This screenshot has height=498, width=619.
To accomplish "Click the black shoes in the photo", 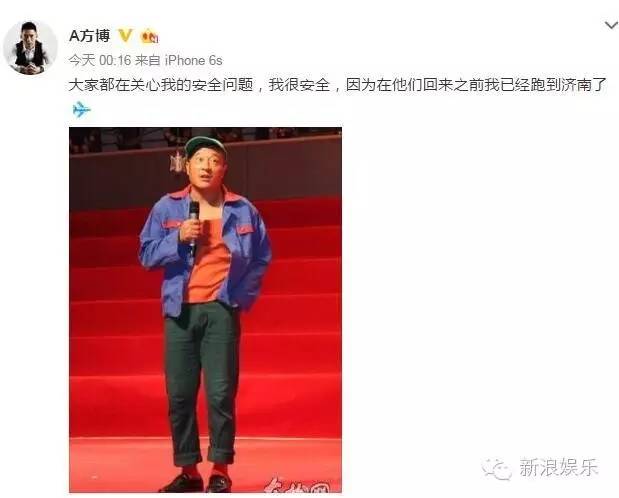I will coord(196,483).
